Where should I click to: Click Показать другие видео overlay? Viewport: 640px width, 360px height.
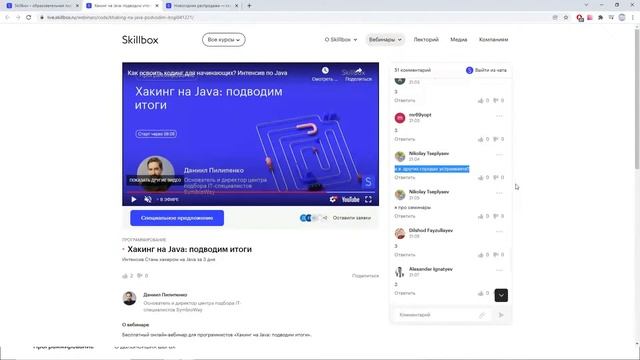[155, 180]
